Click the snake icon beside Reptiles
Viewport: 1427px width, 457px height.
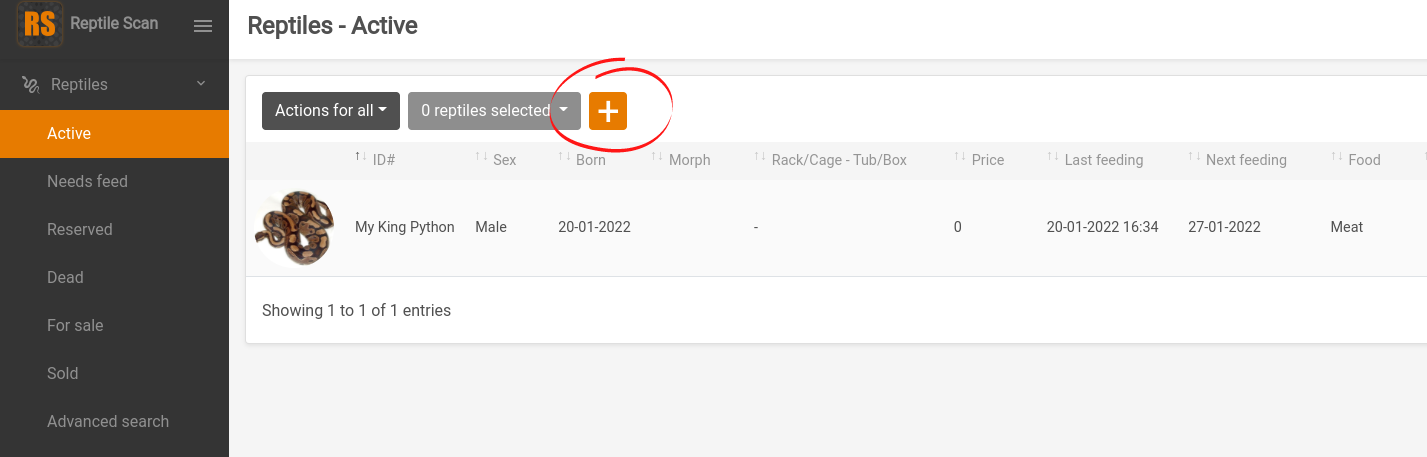click(x=31, y=85)
